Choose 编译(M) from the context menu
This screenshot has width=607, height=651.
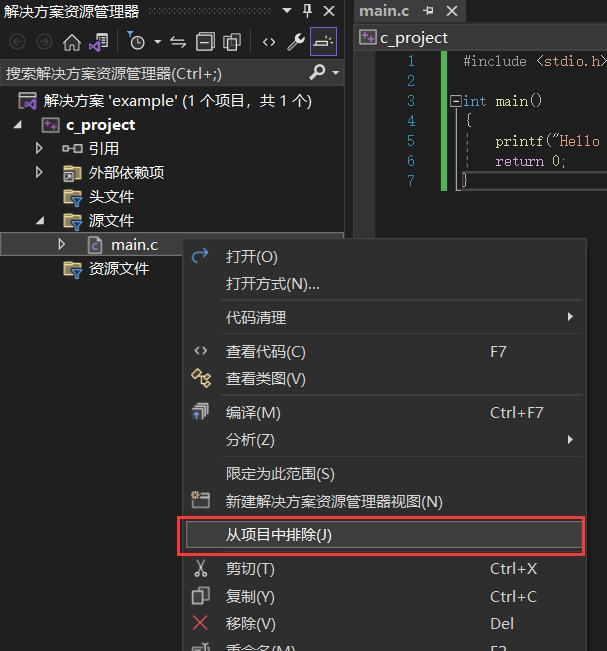pos(253,412)
